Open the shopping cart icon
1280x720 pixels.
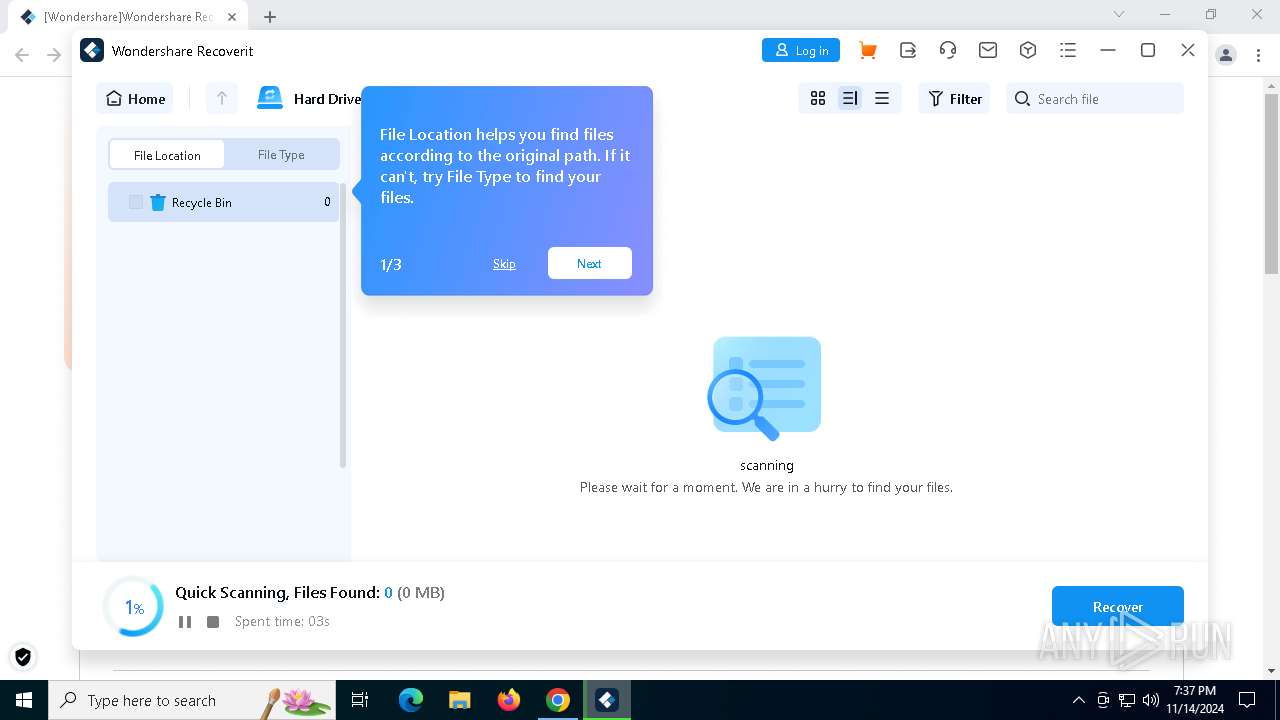[867, 50]
